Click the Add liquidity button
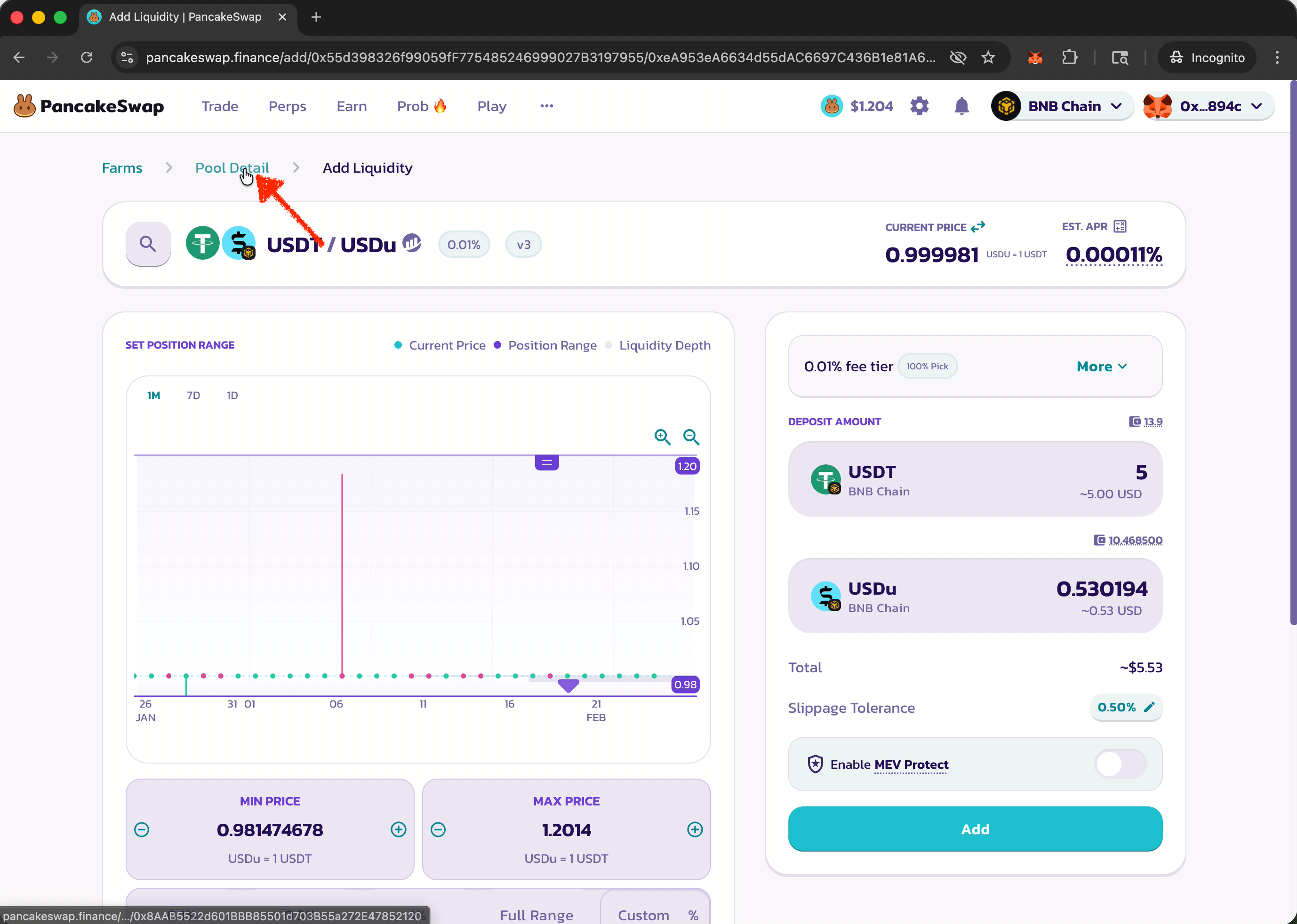The image size is (1297, 924). 974,829
